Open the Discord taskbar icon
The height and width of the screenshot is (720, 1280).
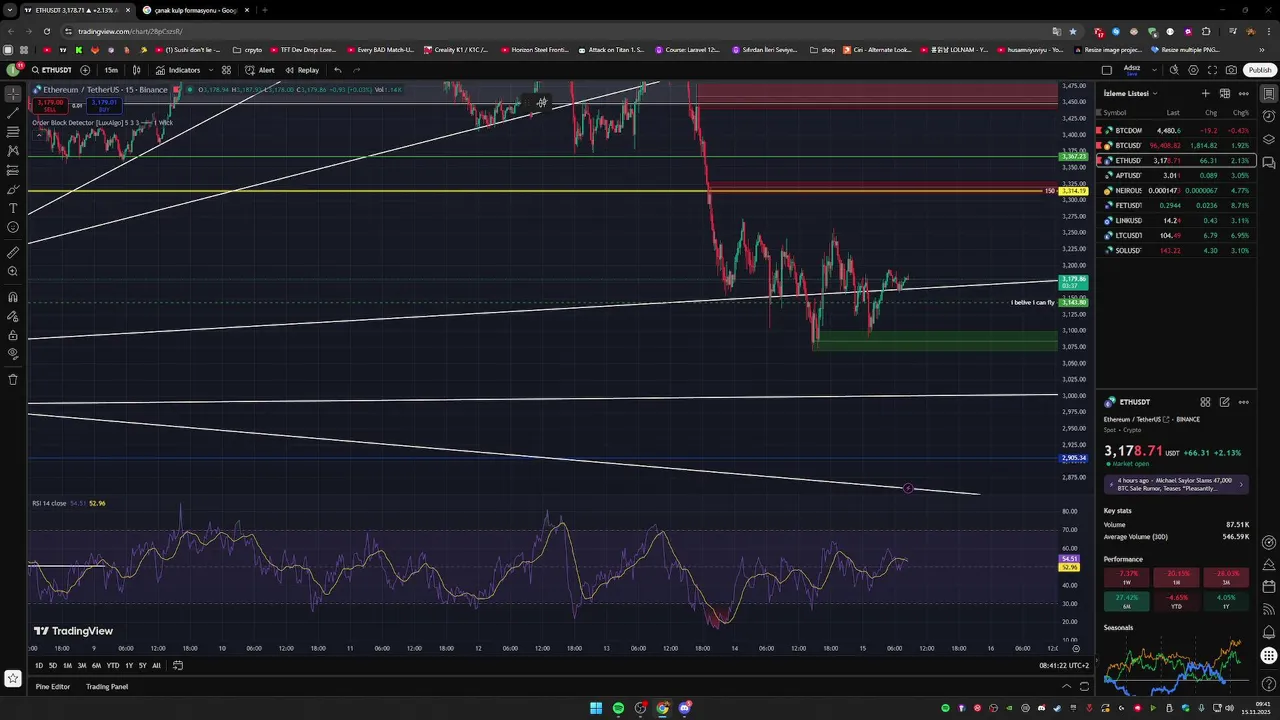tap(685, 708)
